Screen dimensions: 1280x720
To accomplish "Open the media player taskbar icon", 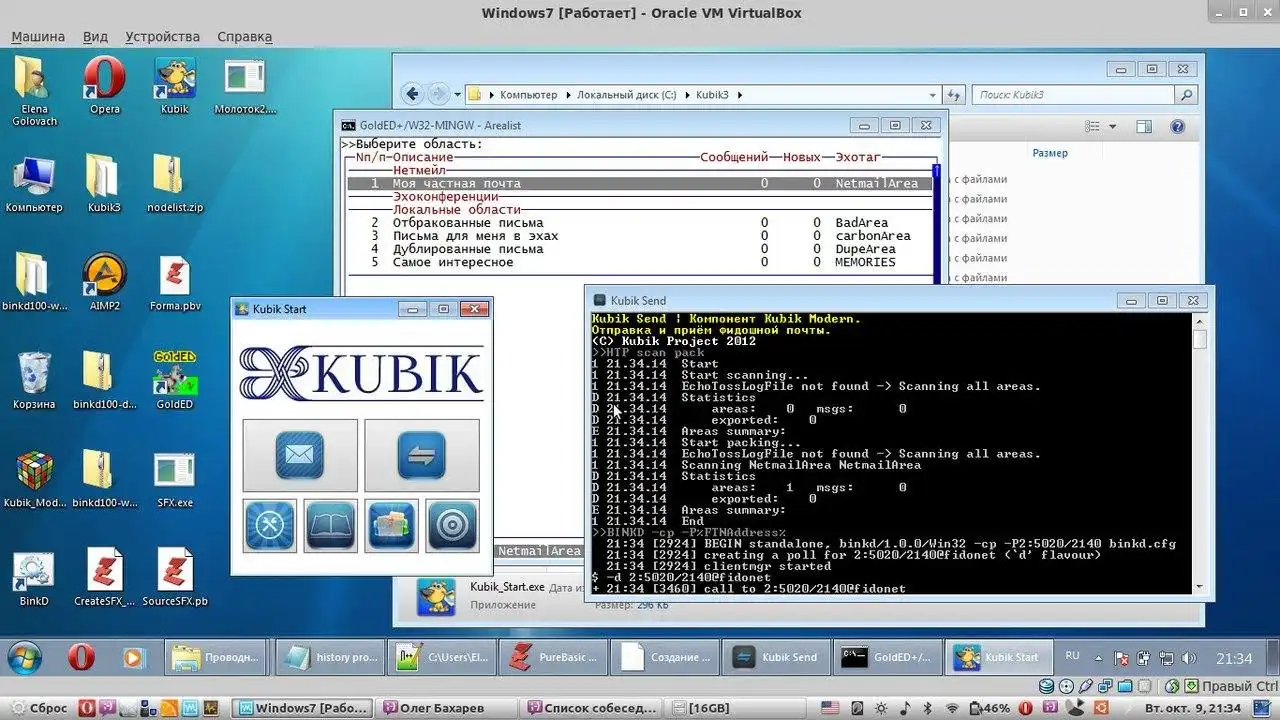I will (x=133, y=658).
